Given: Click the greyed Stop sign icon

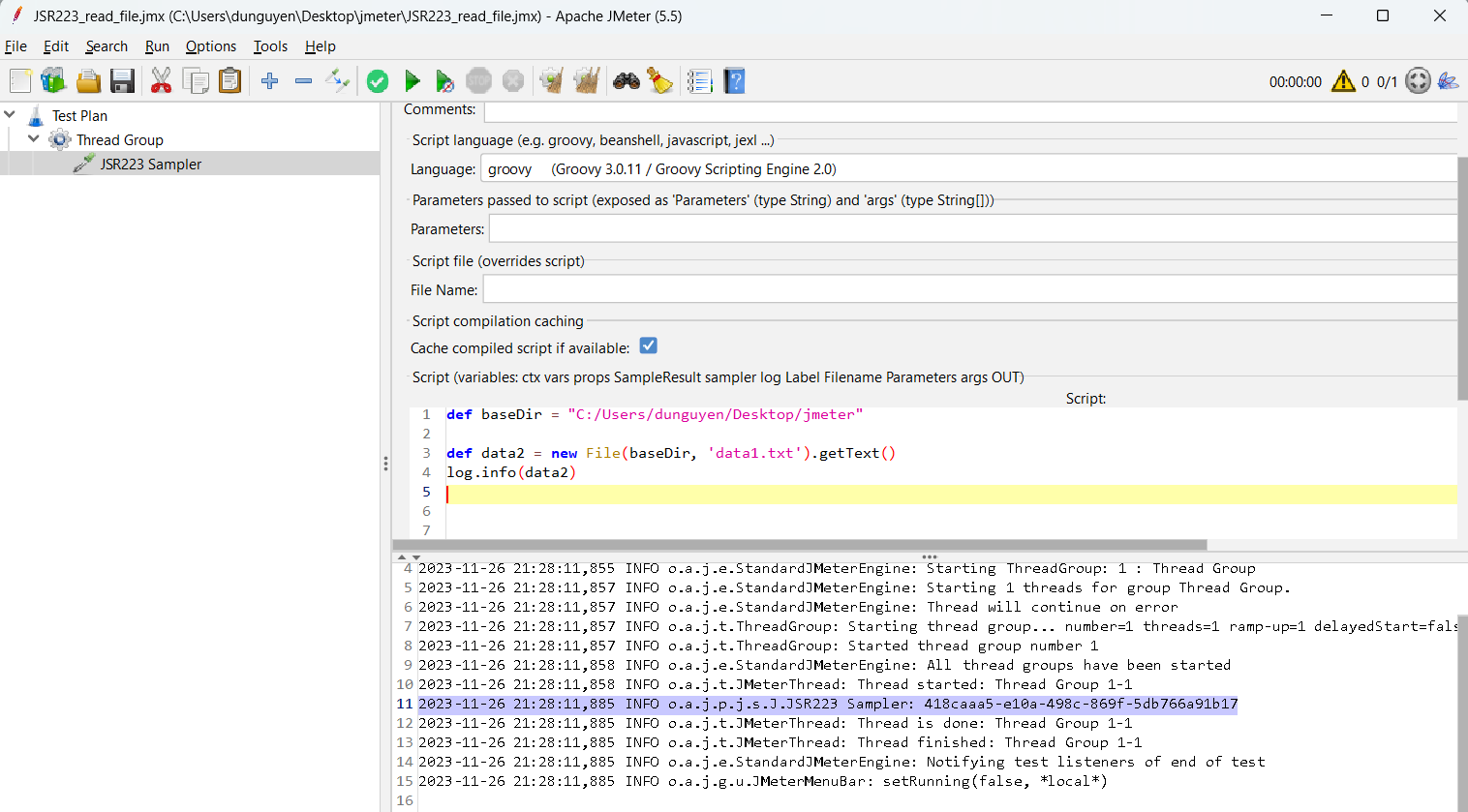Looking at the screenshot, I should point(478,81).
